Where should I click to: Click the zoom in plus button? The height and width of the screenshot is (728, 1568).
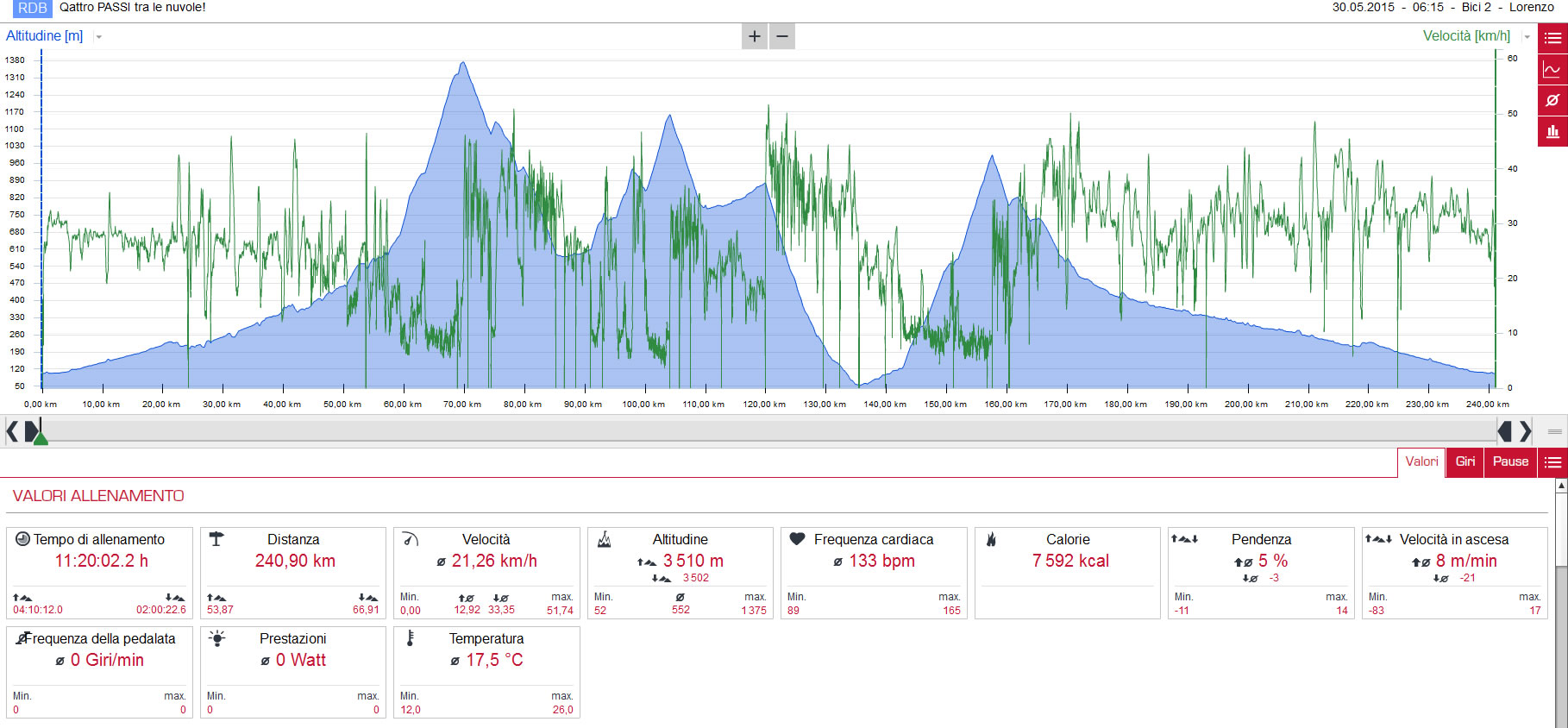[x=755, y=36]
